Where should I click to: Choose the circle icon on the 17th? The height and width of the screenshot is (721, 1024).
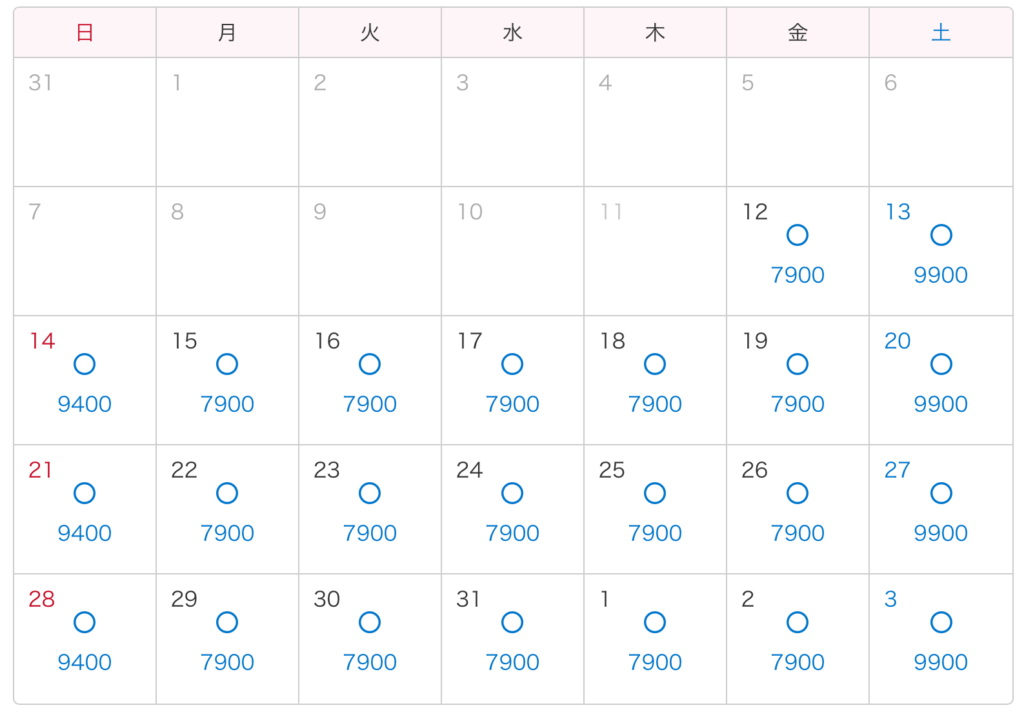coord(512,364)
